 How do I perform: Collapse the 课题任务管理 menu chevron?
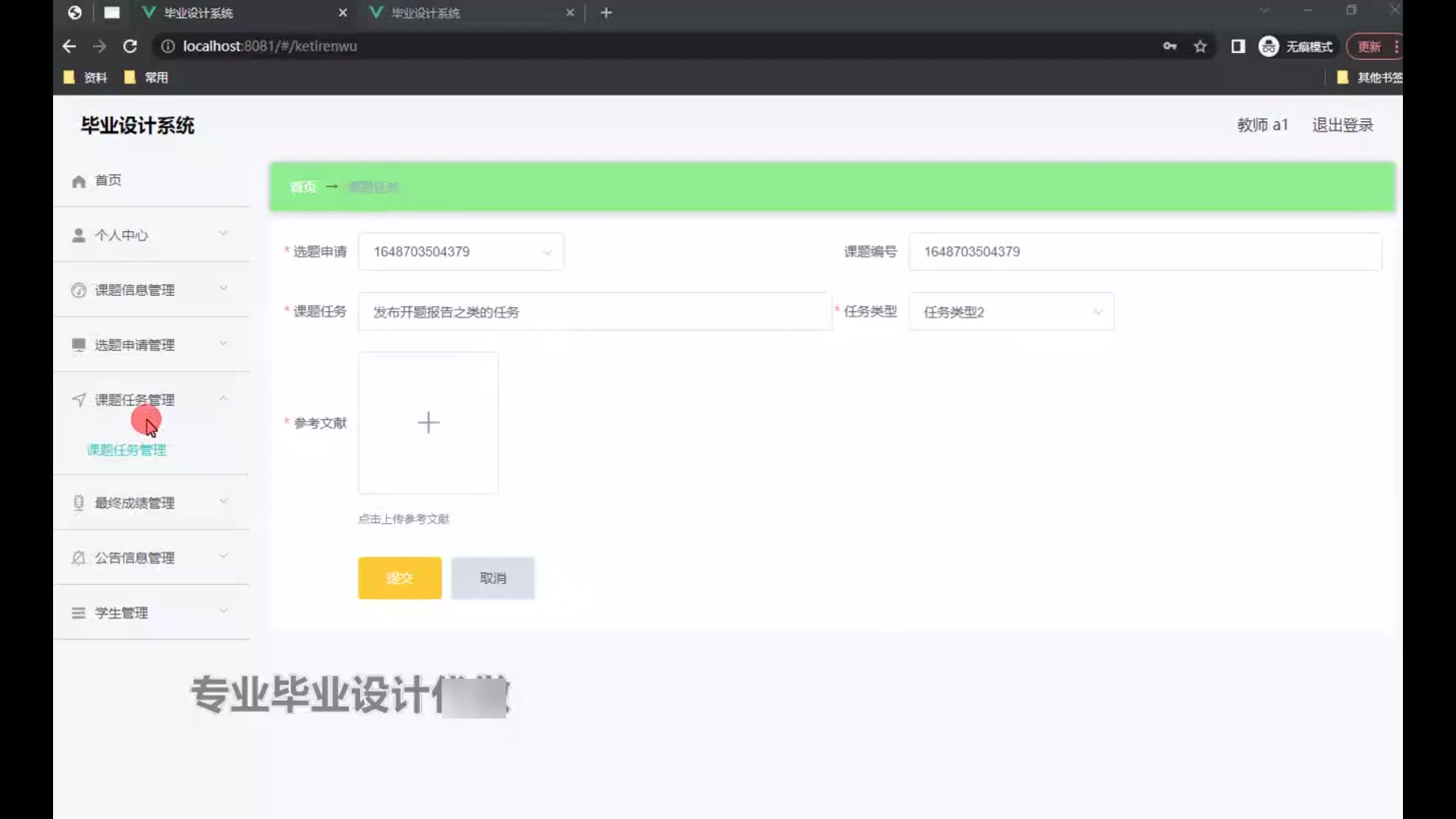coord(224,398)
